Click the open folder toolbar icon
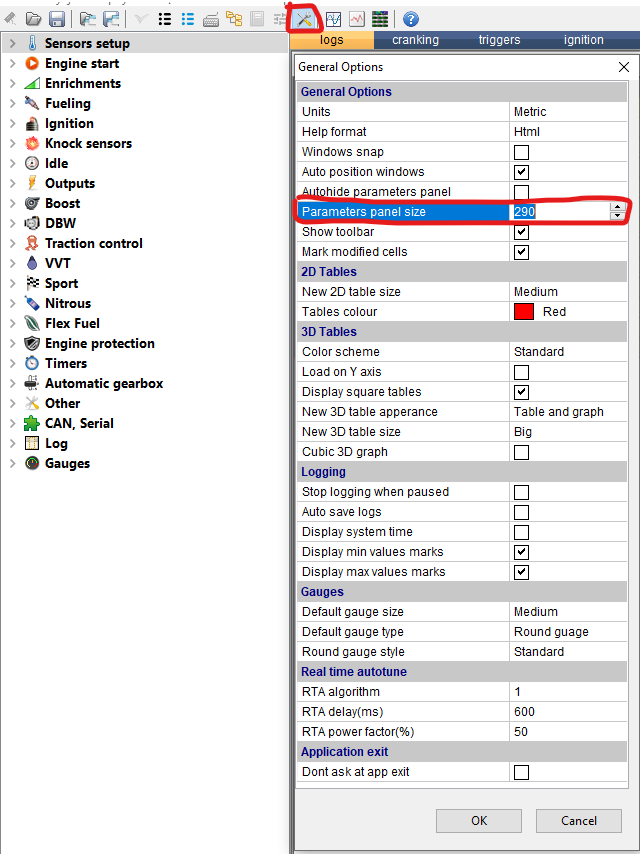The height and width of the screenshot is (854, 640). 34,19
